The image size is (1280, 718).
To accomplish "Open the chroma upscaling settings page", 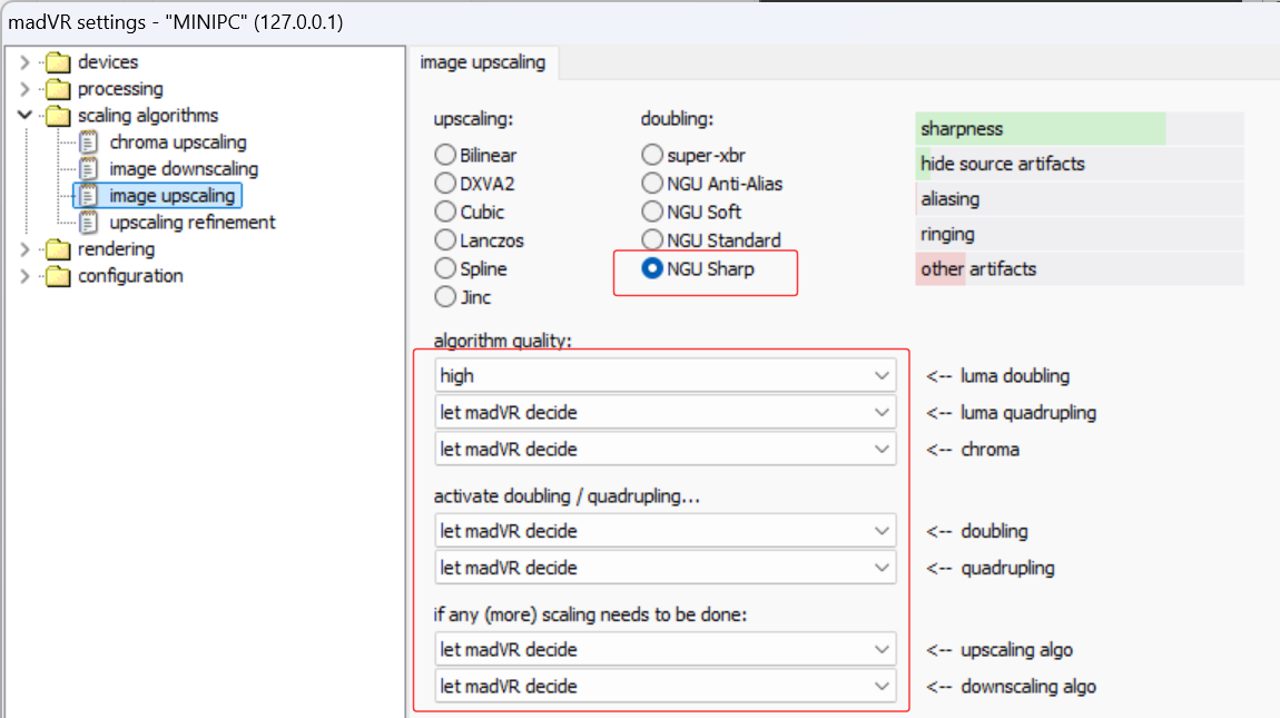I will click(x=178, y=143).
